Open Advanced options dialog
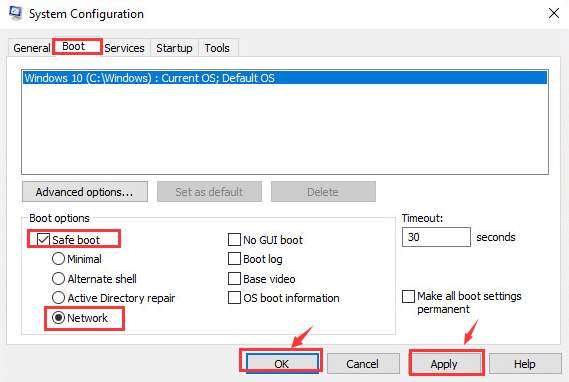The height and width of the screenshot is (382, 569). (85, 192)
